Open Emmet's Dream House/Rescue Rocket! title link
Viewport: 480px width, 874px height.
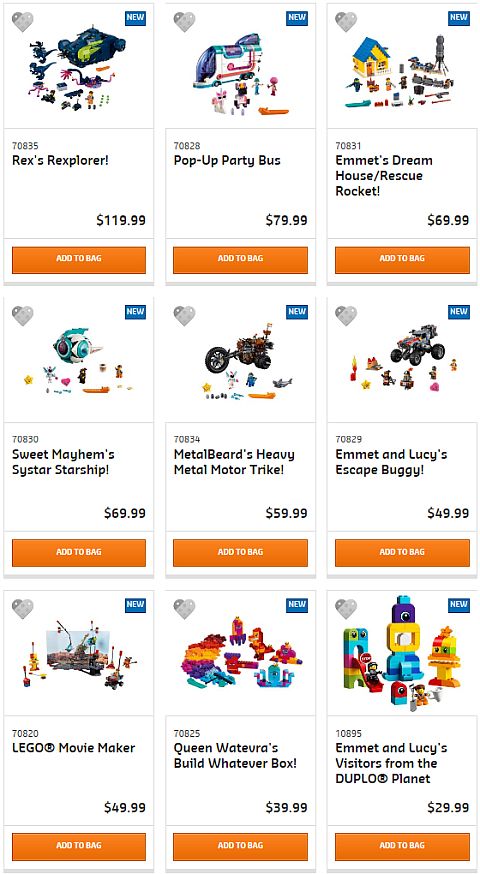point(384,176)
